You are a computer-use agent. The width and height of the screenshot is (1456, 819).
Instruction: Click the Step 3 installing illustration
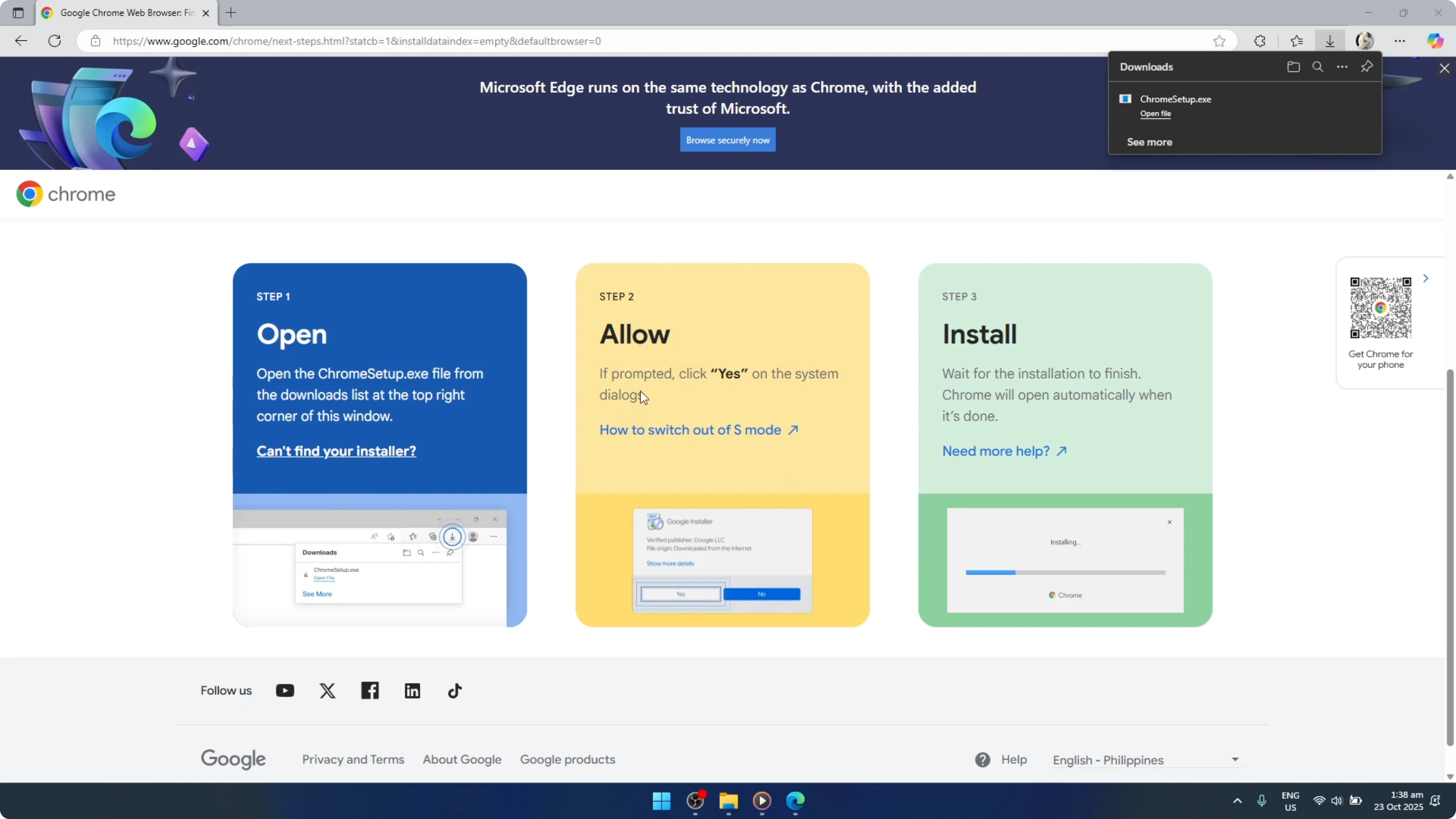(x=1065, y=560)
